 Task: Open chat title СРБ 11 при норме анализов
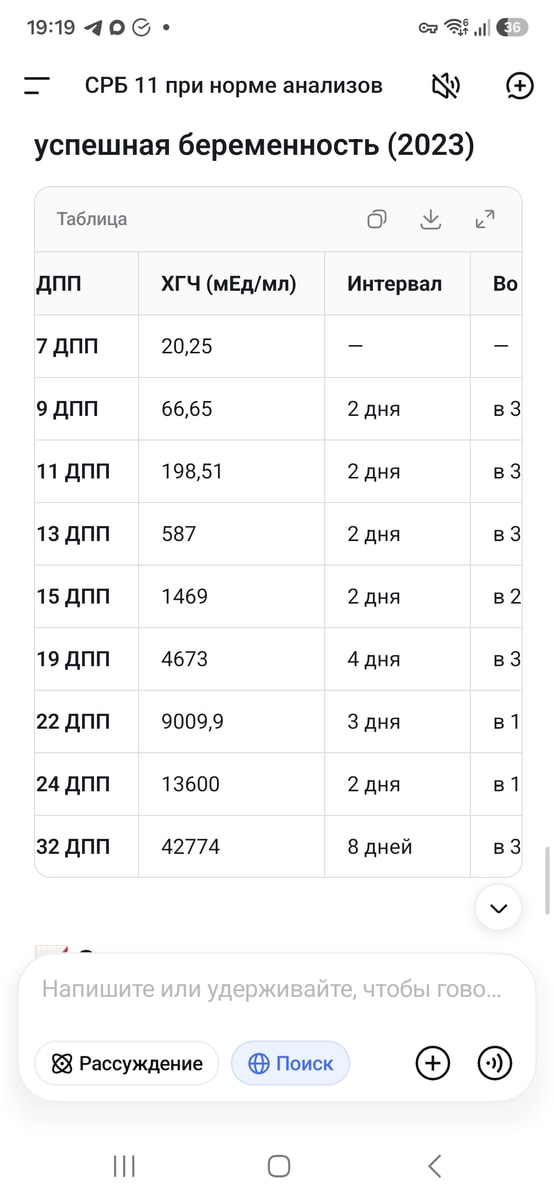tap(234, 86)
